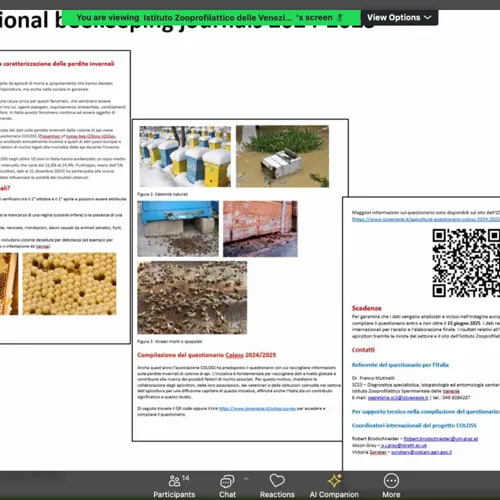Select the snow-covered beehives photo

(185, 156)
